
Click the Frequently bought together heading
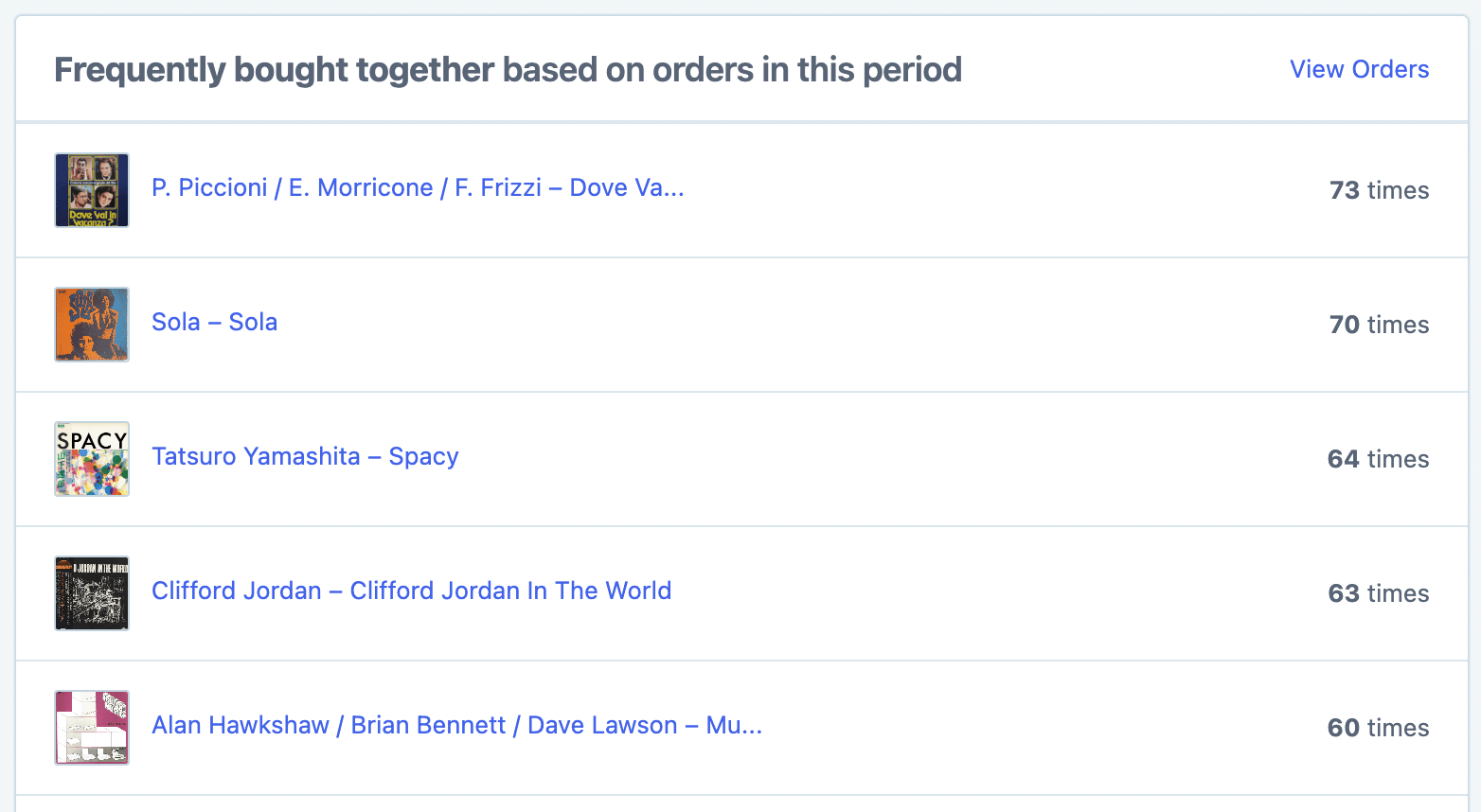coord(508,70)
